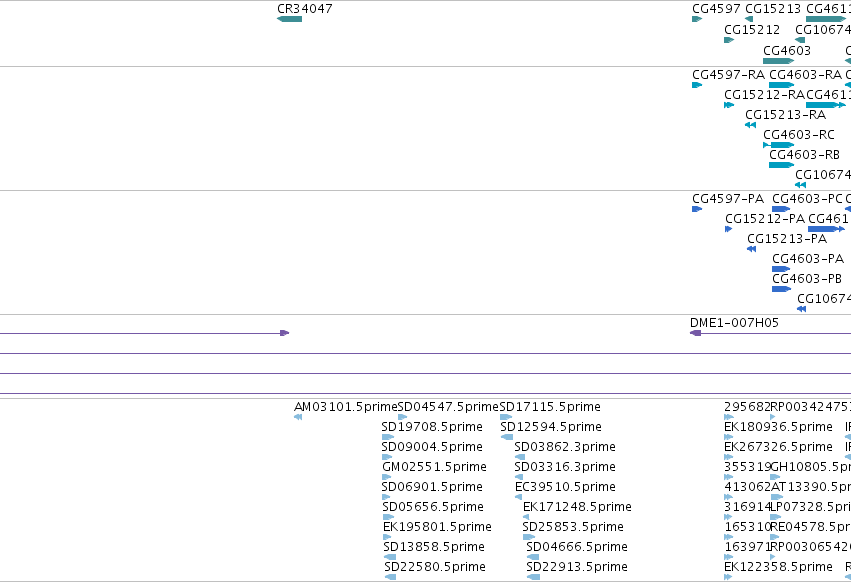The width and height of the screenshot is (851, 582).
Task: Click EST EK122358.5prime
Action: (728, 577)
